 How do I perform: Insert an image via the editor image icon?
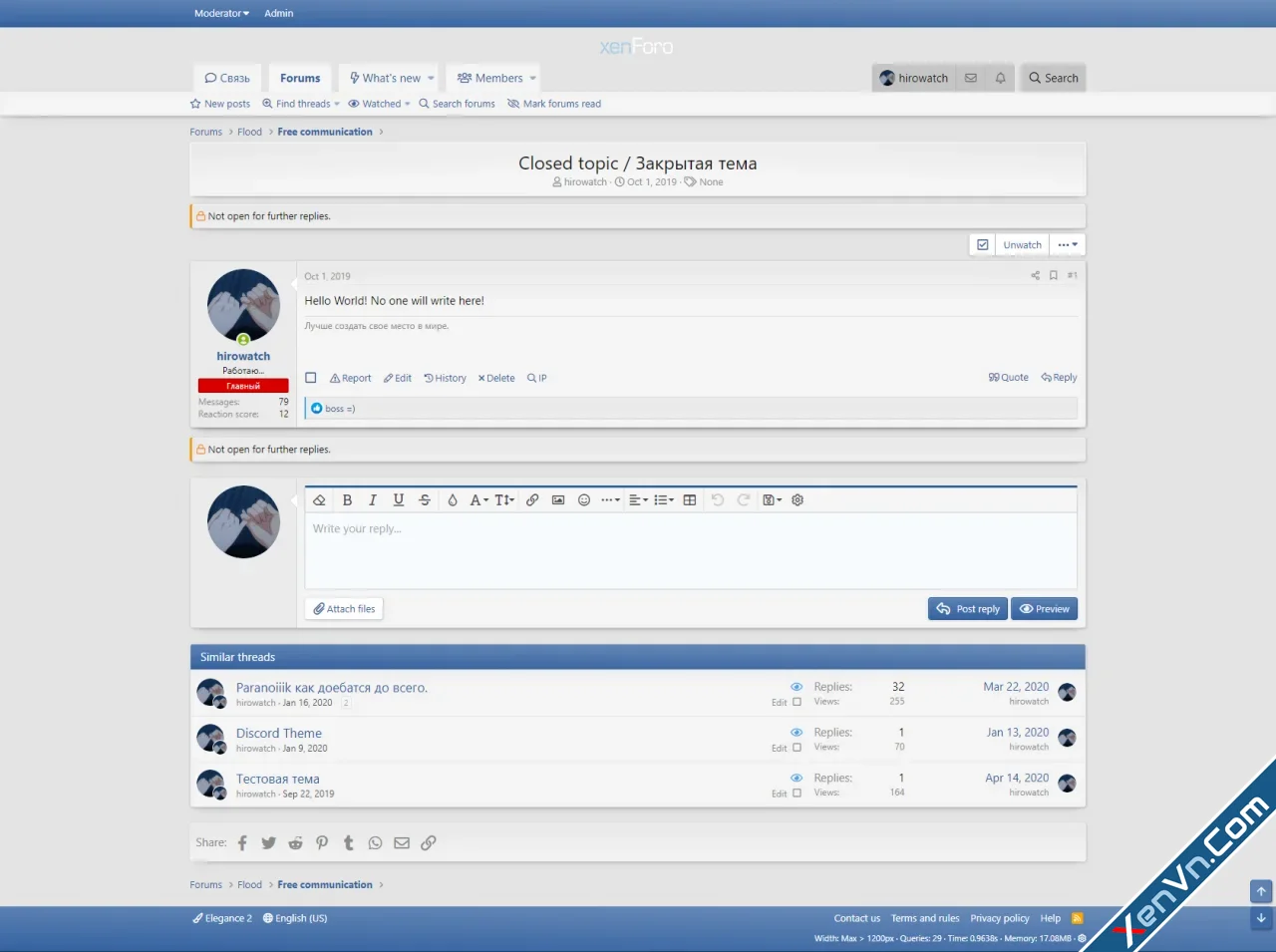click(x=558, y=499)
